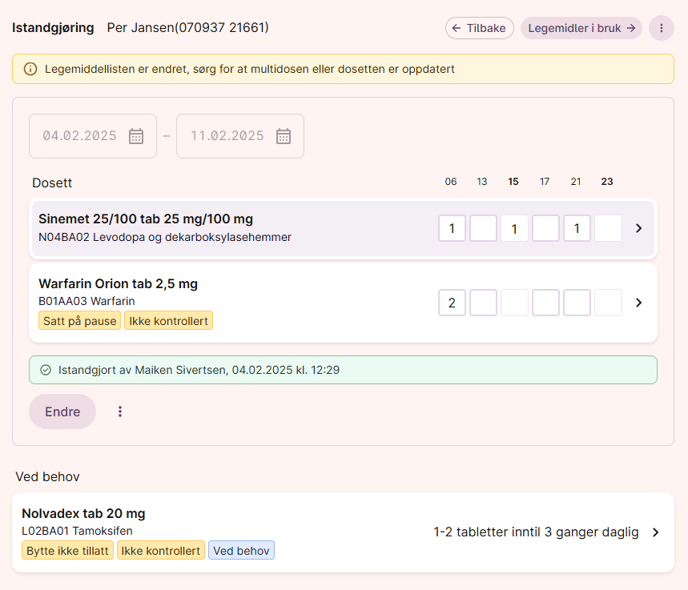Image resolution: width=688 pixels, height=590 pixels.
Task: Expand Nolvadex tab 20 mg row chevron
Action: [x=656, y=532]
